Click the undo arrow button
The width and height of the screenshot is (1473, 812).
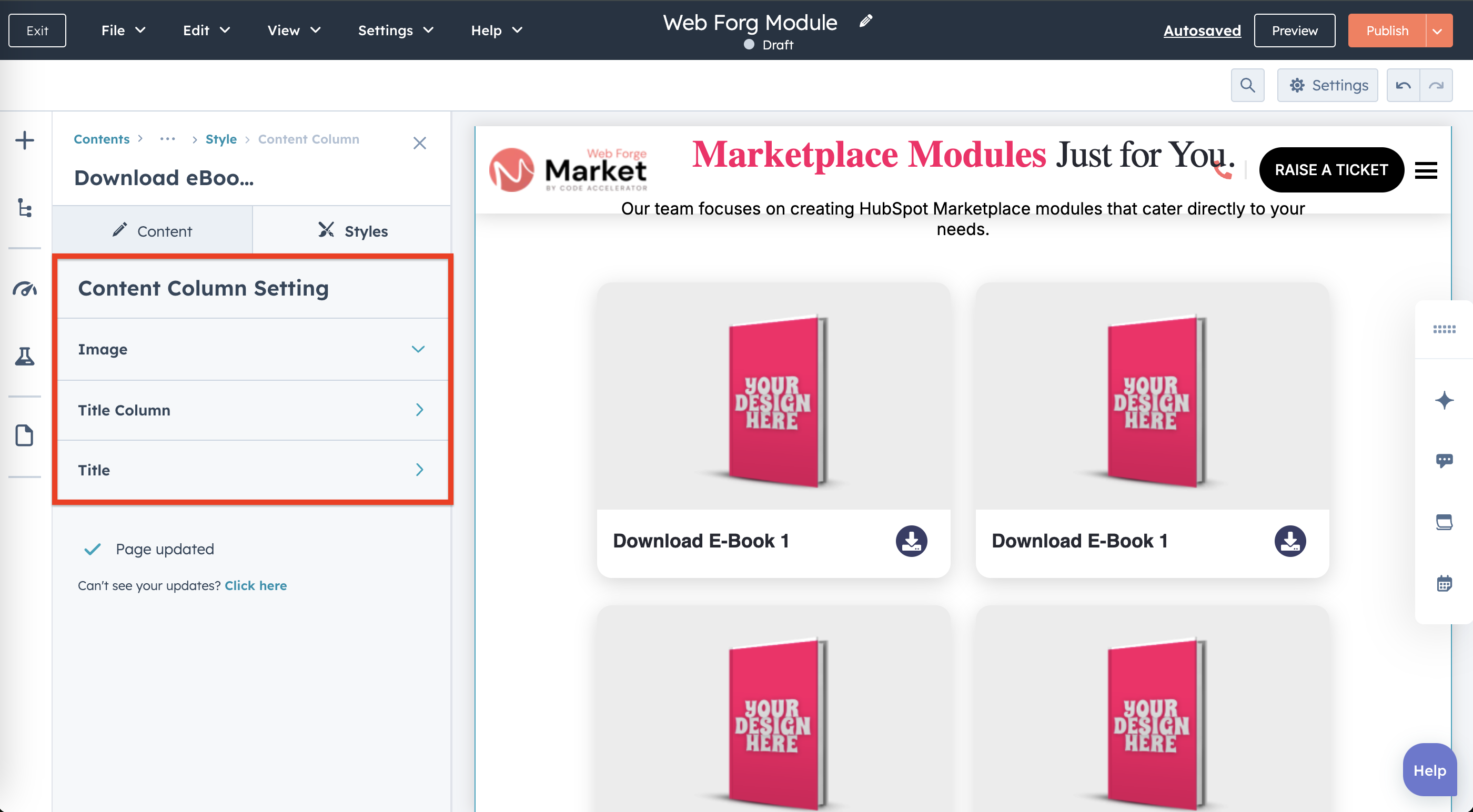pos(1403,85)
